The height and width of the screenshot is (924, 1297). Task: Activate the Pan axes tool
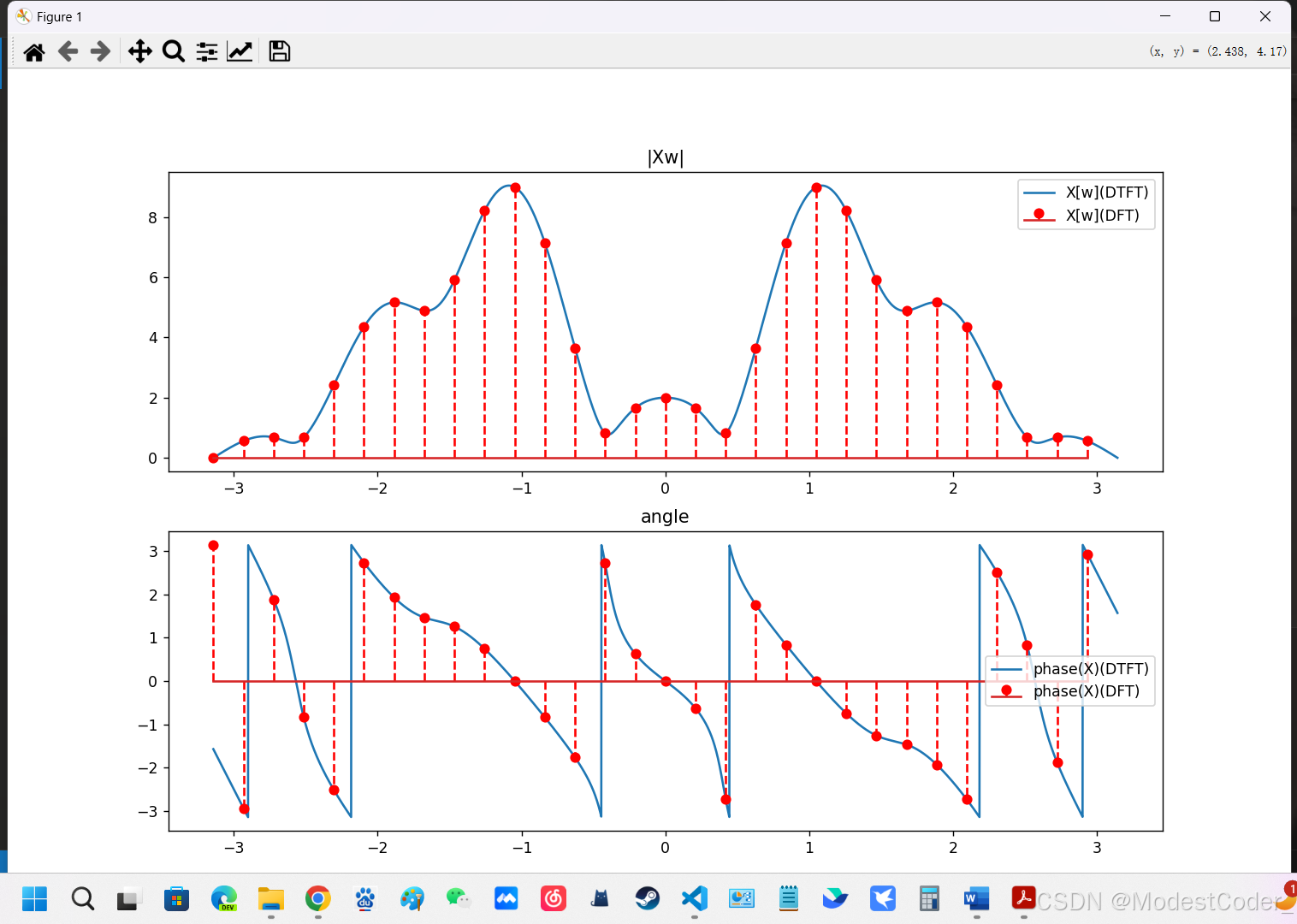pos(140,52)
